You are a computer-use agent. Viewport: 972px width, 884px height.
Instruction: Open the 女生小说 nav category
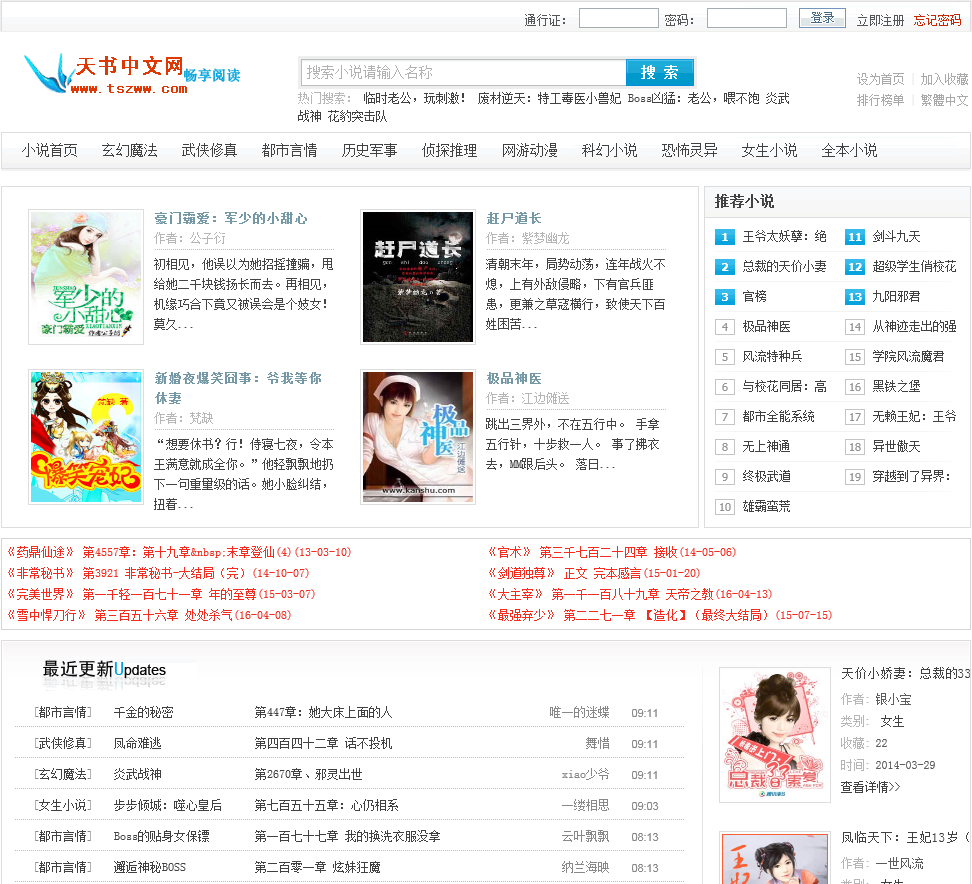pos(769,151)
